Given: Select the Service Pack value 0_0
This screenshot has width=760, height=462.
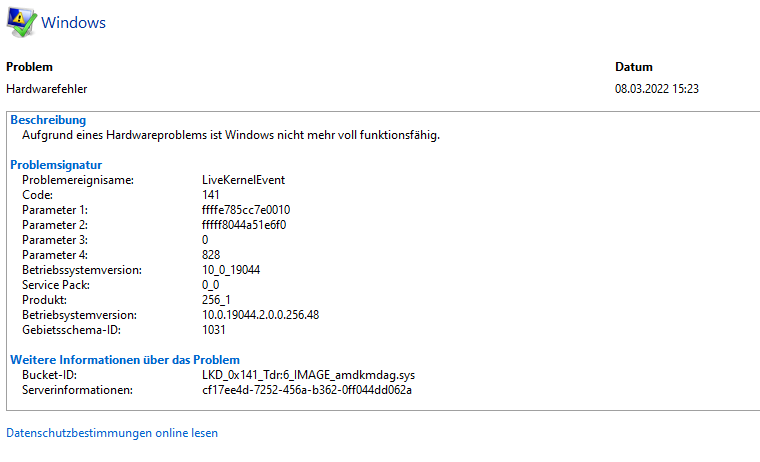Looking at the screenshot, I should 210,285.
